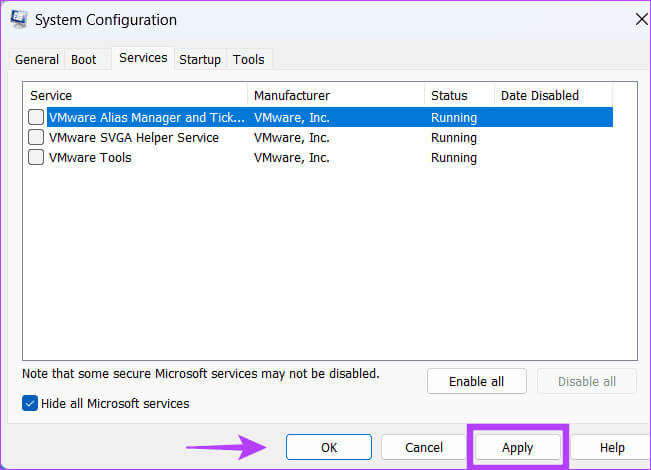Click the System Configuration title bar icon
The image size is (651, 470).
pyautogui.click(x=19, y=19)
